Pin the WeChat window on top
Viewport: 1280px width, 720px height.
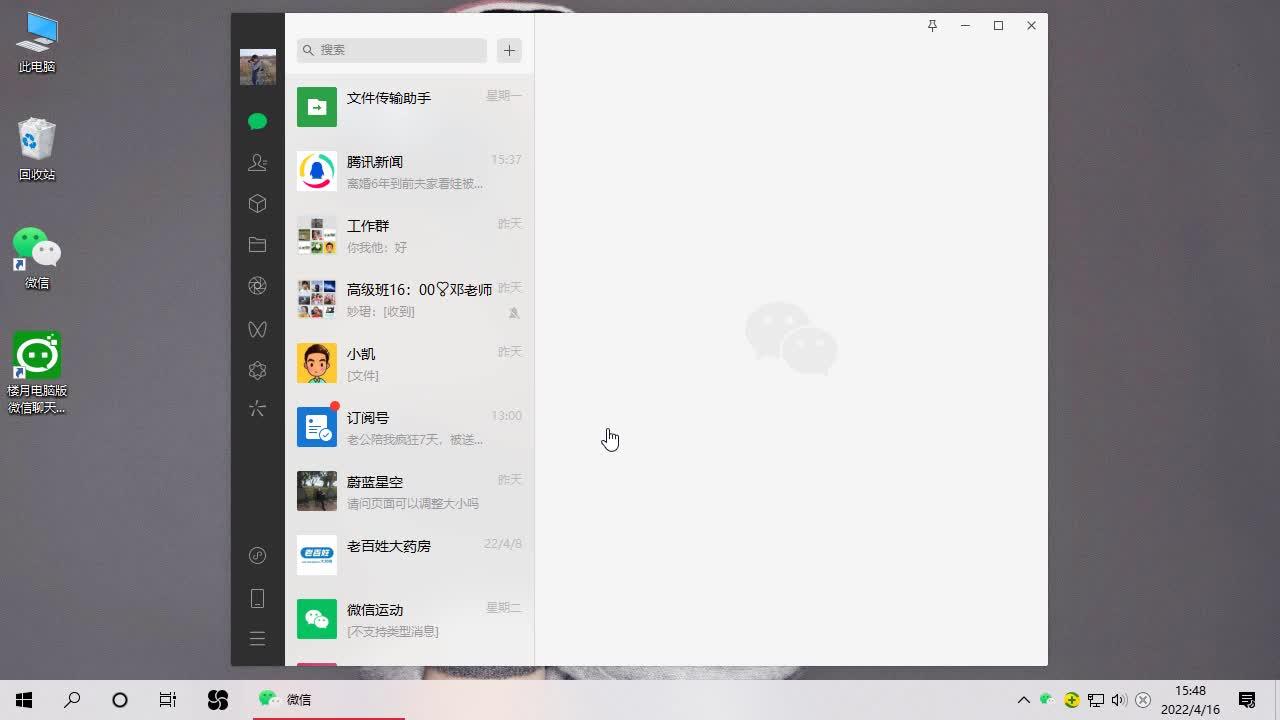[x=932, y=26]
